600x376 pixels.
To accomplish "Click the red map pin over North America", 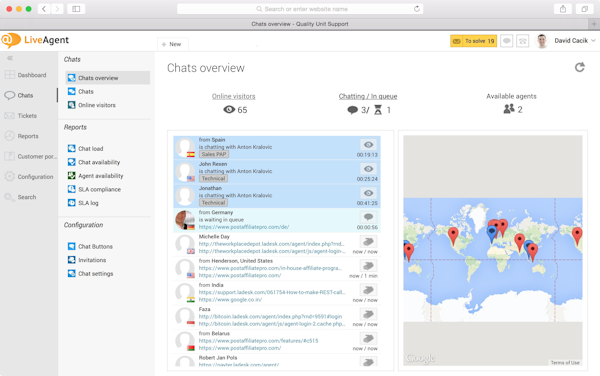I will (x=453, y=236).
